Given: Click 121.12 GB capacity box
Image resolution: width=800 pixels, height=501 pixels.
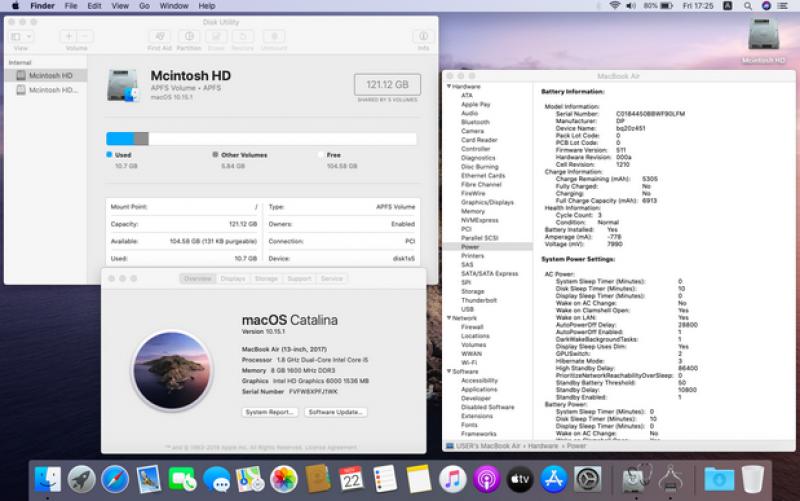Looking at the screenshot, I should point(387,85).
